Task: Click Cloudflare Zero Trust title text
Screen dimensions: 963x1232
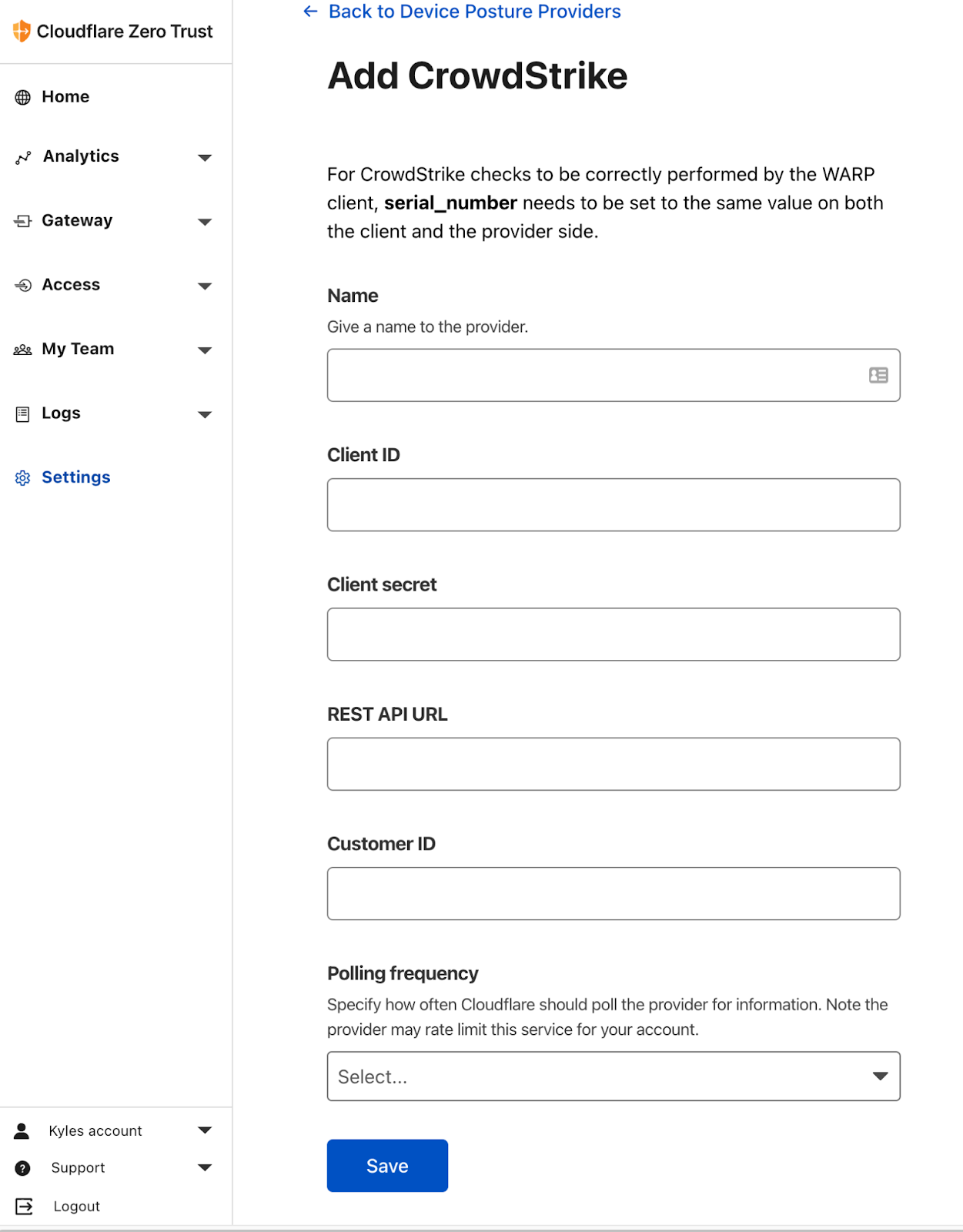Action: [x=125, y=32]
